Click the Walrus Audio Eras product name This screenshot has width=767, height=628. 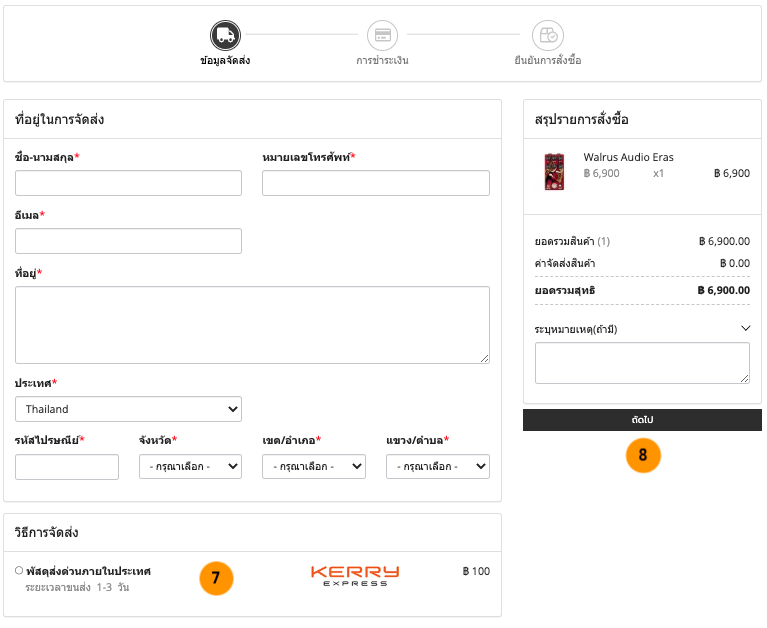[628, 157]
